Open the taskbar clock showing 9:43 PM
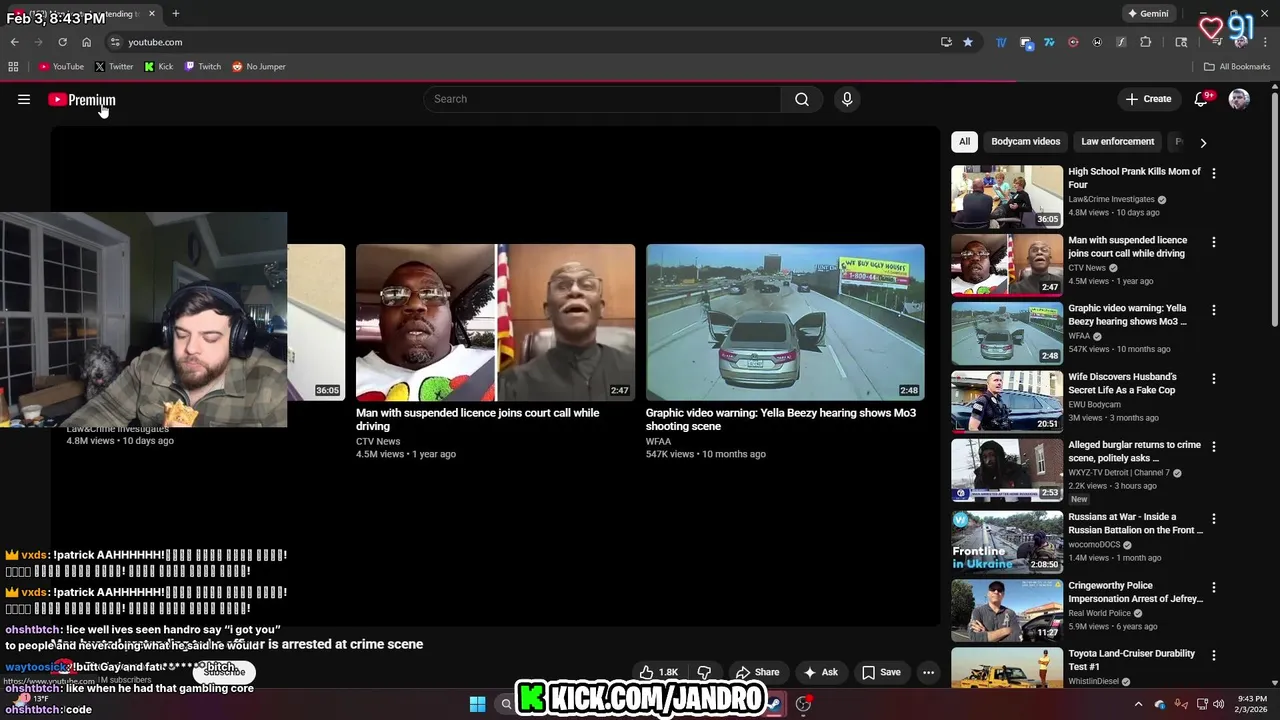Viewport: 1280px width, 720px height. 1252,704
